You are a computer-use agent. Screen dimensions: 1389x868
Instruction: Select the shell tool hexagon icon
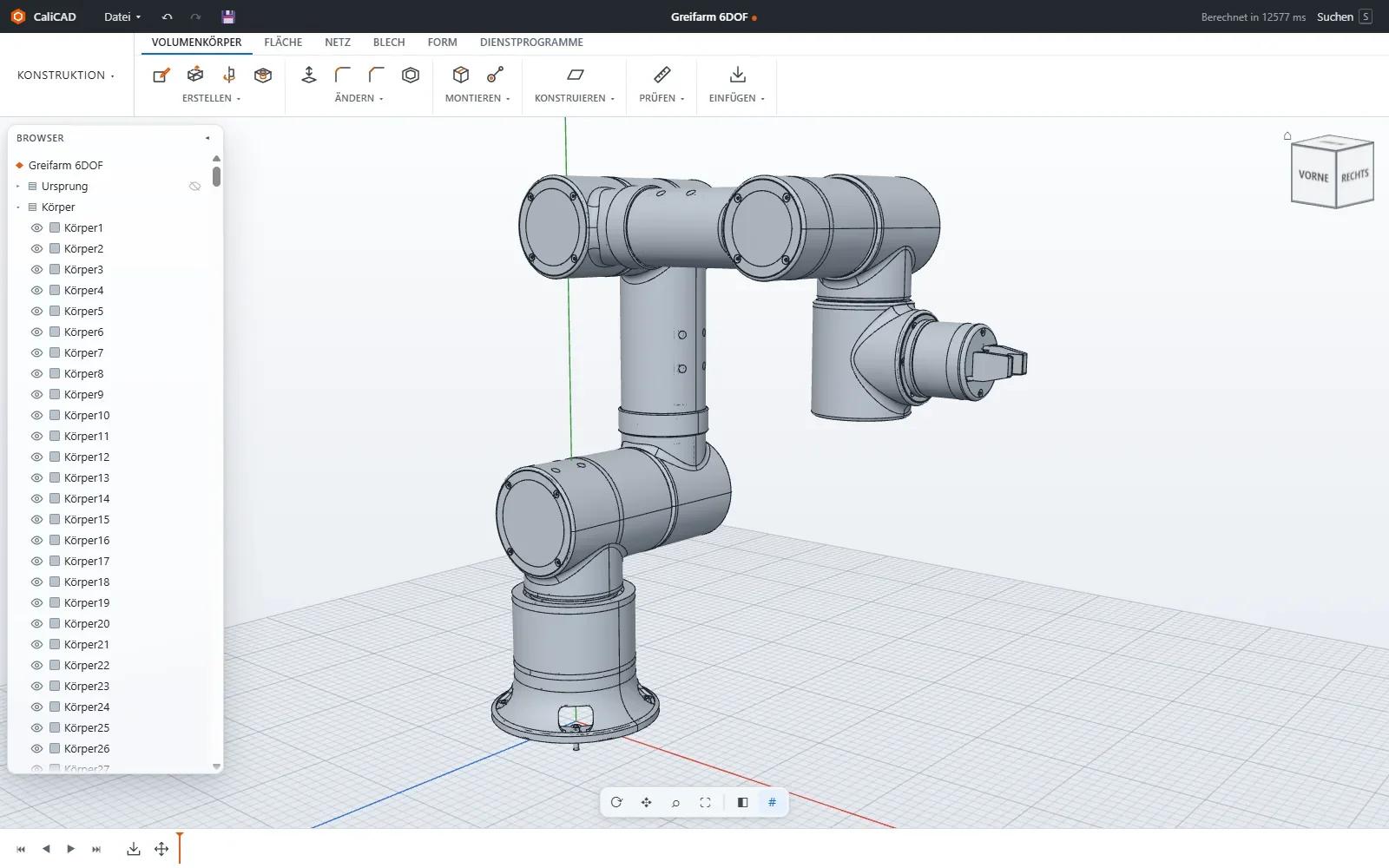pos(411,76)
